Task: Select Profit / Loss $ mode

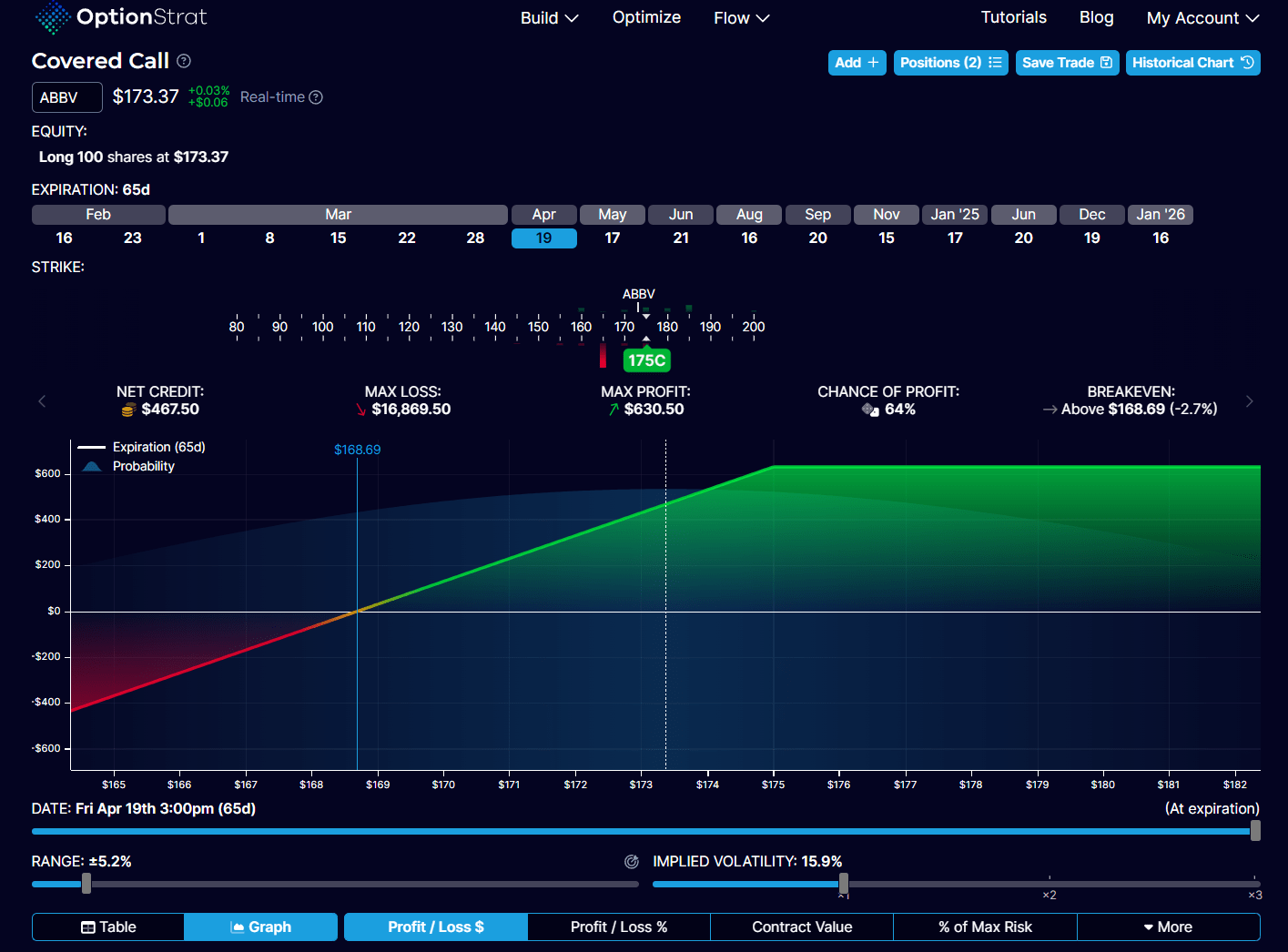Action: (436, 927)
